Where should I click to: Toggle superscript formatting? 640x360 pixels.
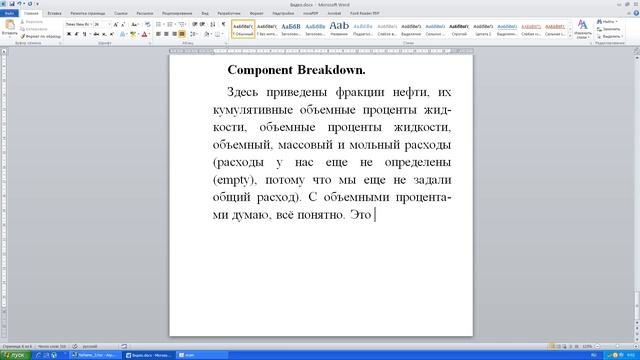pos(112,34)
